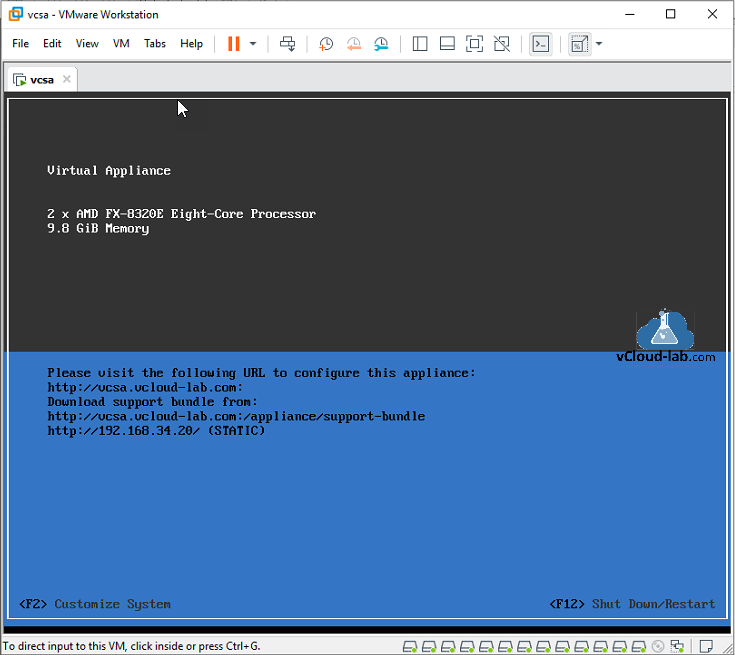
Task: Click the VMware Workstation title bar icon
Action: click(15, 14)
